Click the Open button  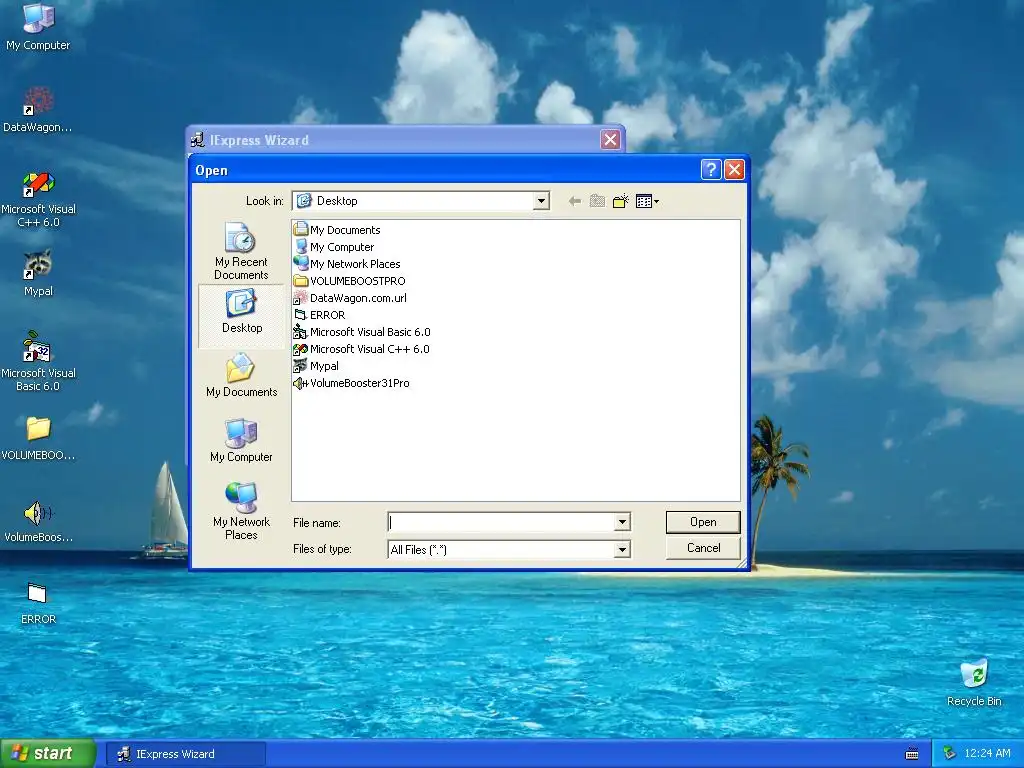click(x=703, y=522)
